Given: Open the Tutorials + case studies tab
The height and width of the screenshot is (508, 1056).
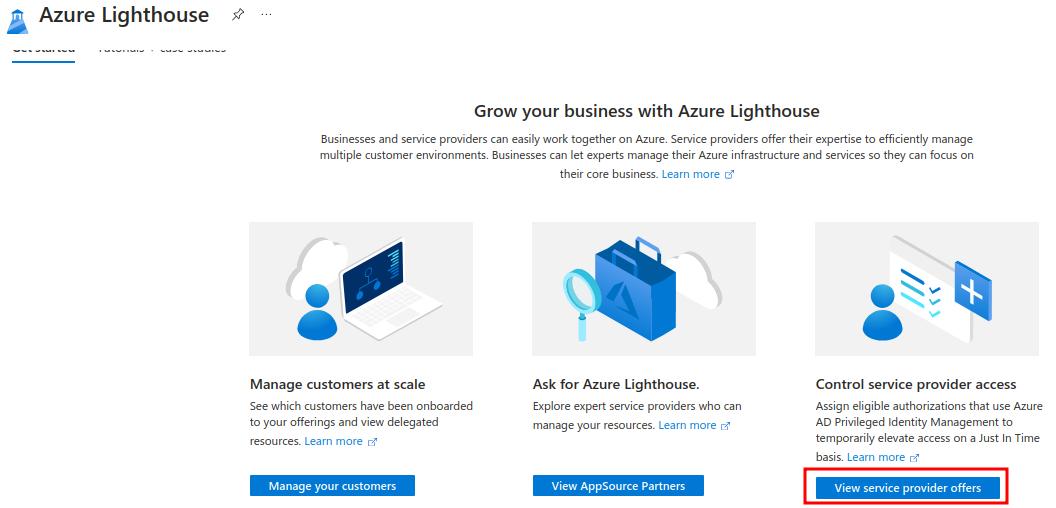Looking at the screenshot, I should (x=162, y=49).
